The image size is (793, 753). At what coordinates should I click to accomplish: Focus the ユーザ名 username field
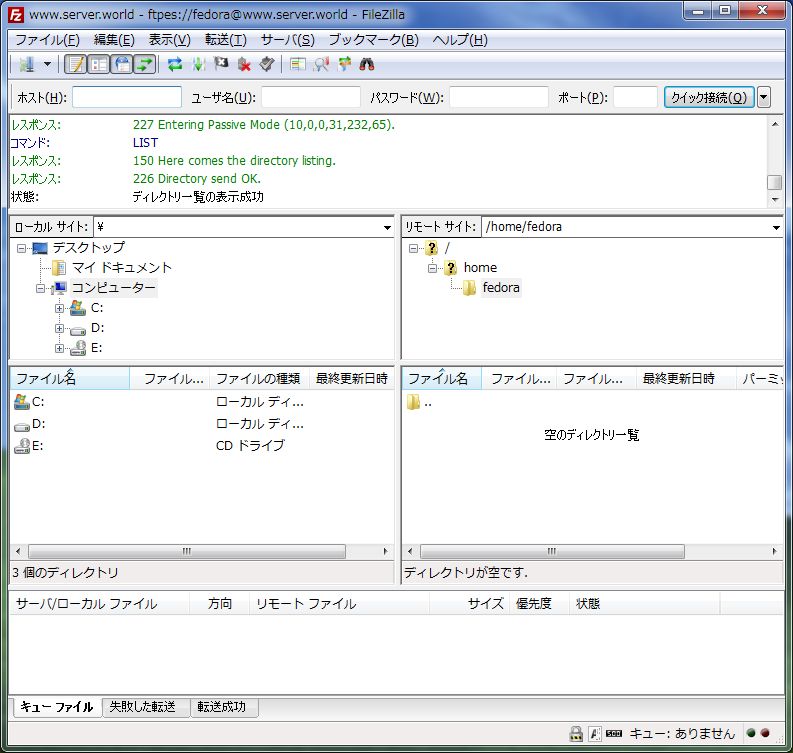(x=311, y=97)
